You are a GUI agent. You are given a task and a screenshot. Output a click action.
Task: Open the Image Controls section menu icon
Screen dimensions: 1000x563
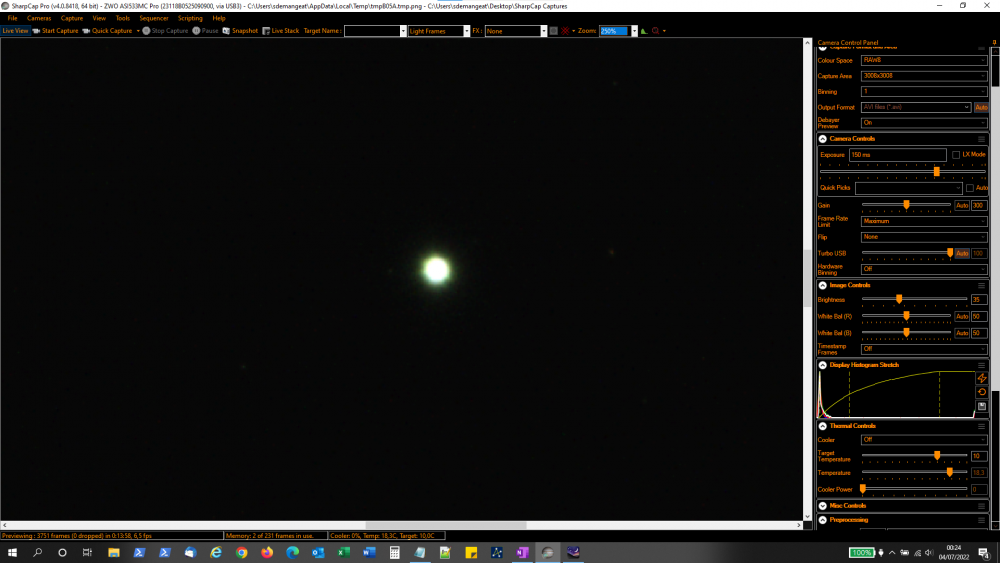[982, 286]
